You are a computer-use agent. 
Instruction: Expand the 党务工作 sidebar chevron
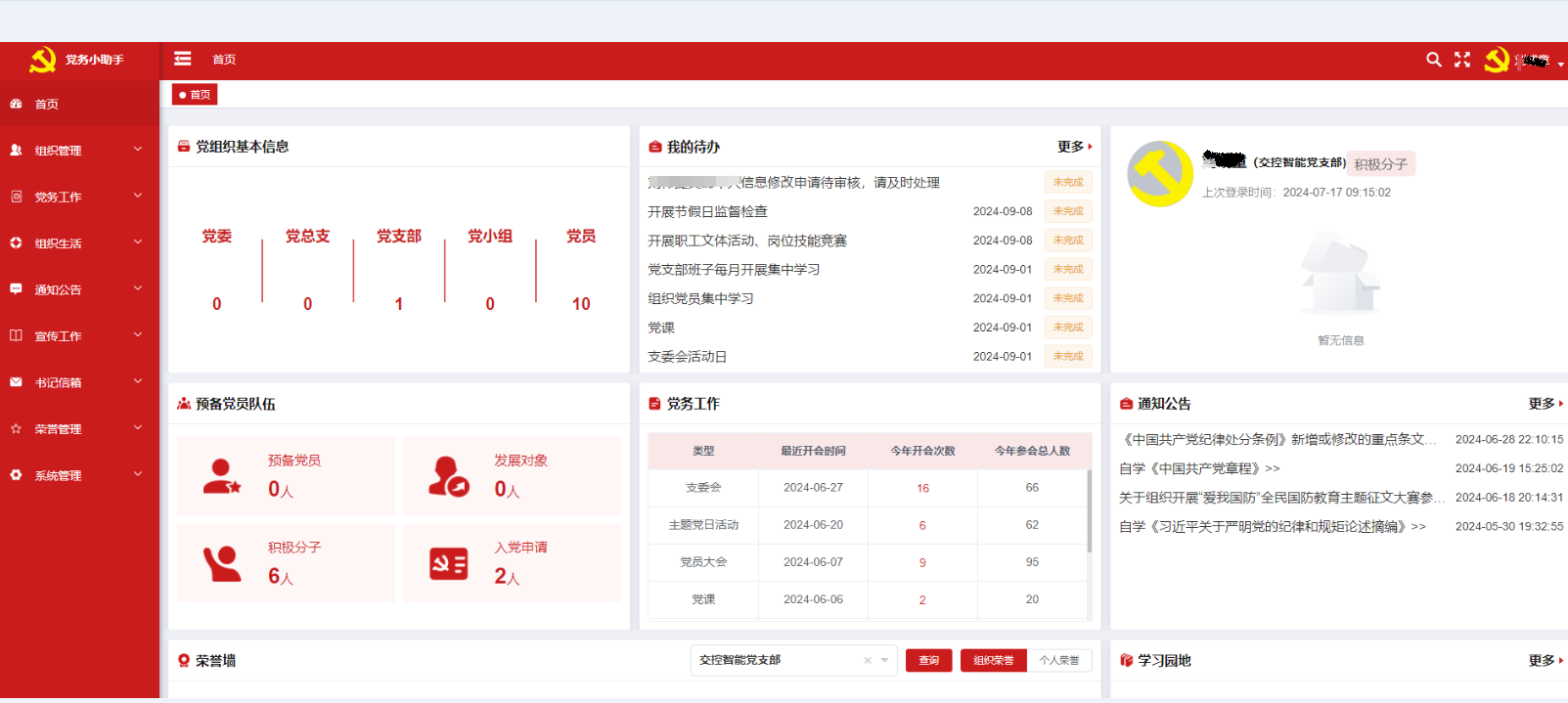click(138, 196)
